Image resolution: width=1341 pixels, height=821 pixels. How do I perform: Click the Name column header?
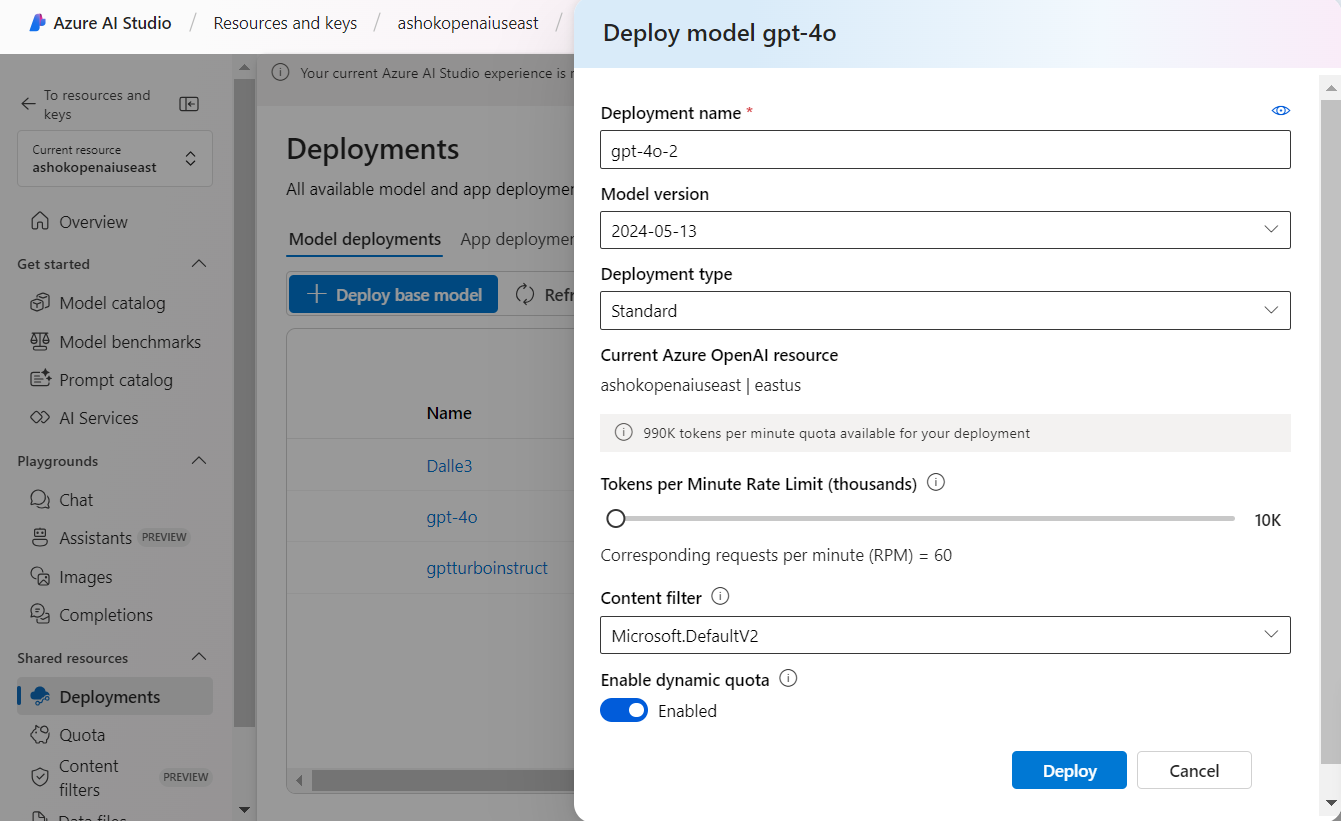click(x=449, y=412)
